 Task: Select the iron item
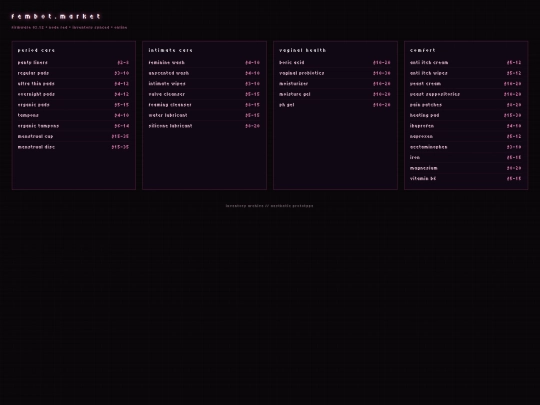[x=466, y=157]
